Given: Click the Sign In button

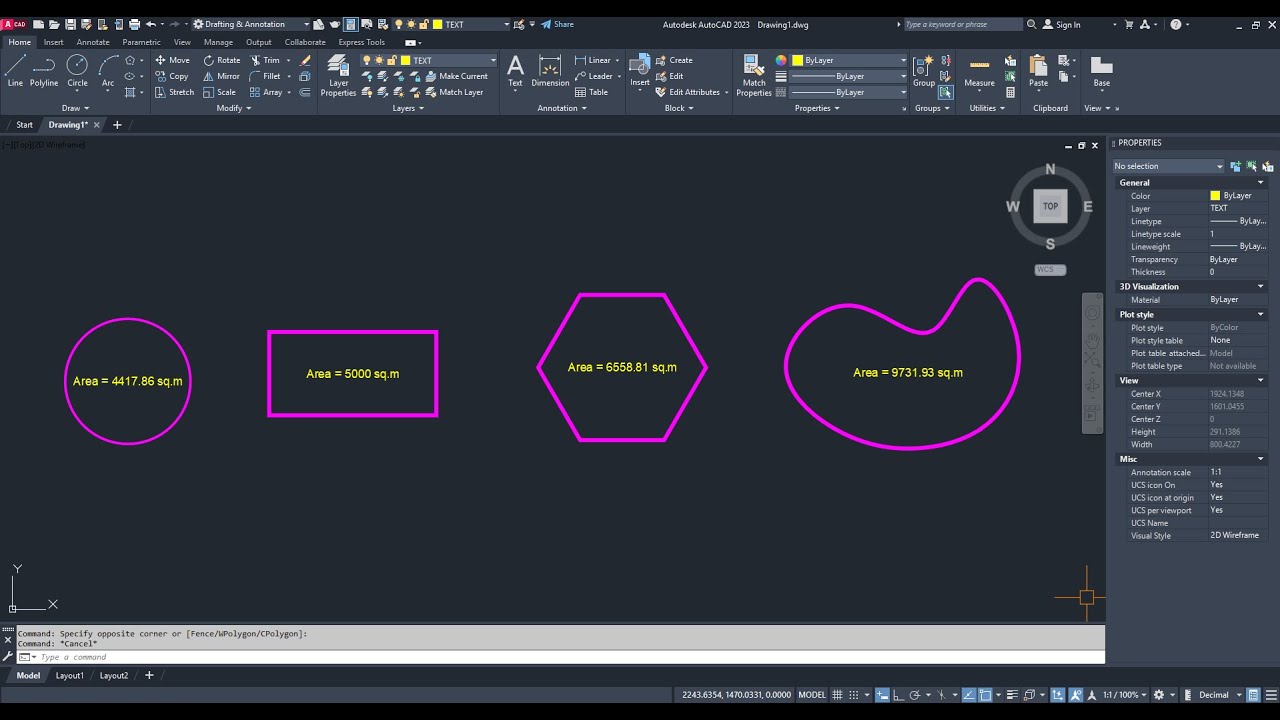Looking at the screenshot, I should [1061, 24].
